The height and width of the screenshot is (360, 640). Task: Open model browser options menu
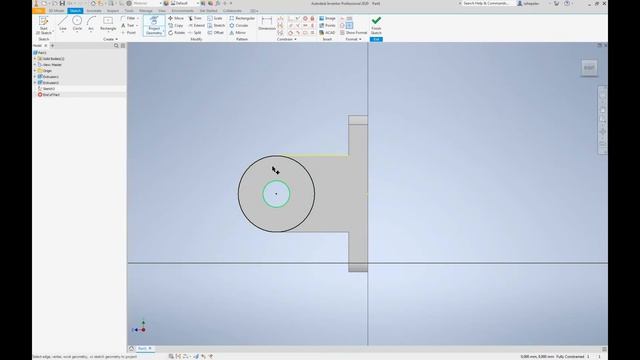(123, 46)
